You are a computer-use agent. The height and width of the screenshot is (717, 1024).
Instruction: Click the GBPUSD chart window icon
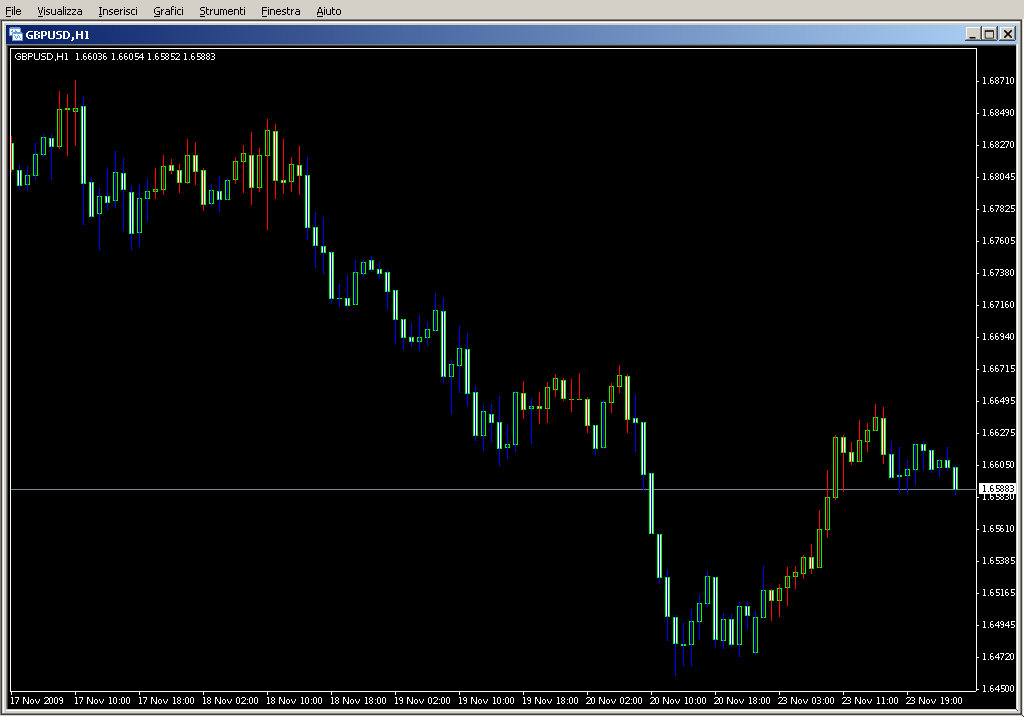[16, 34]
